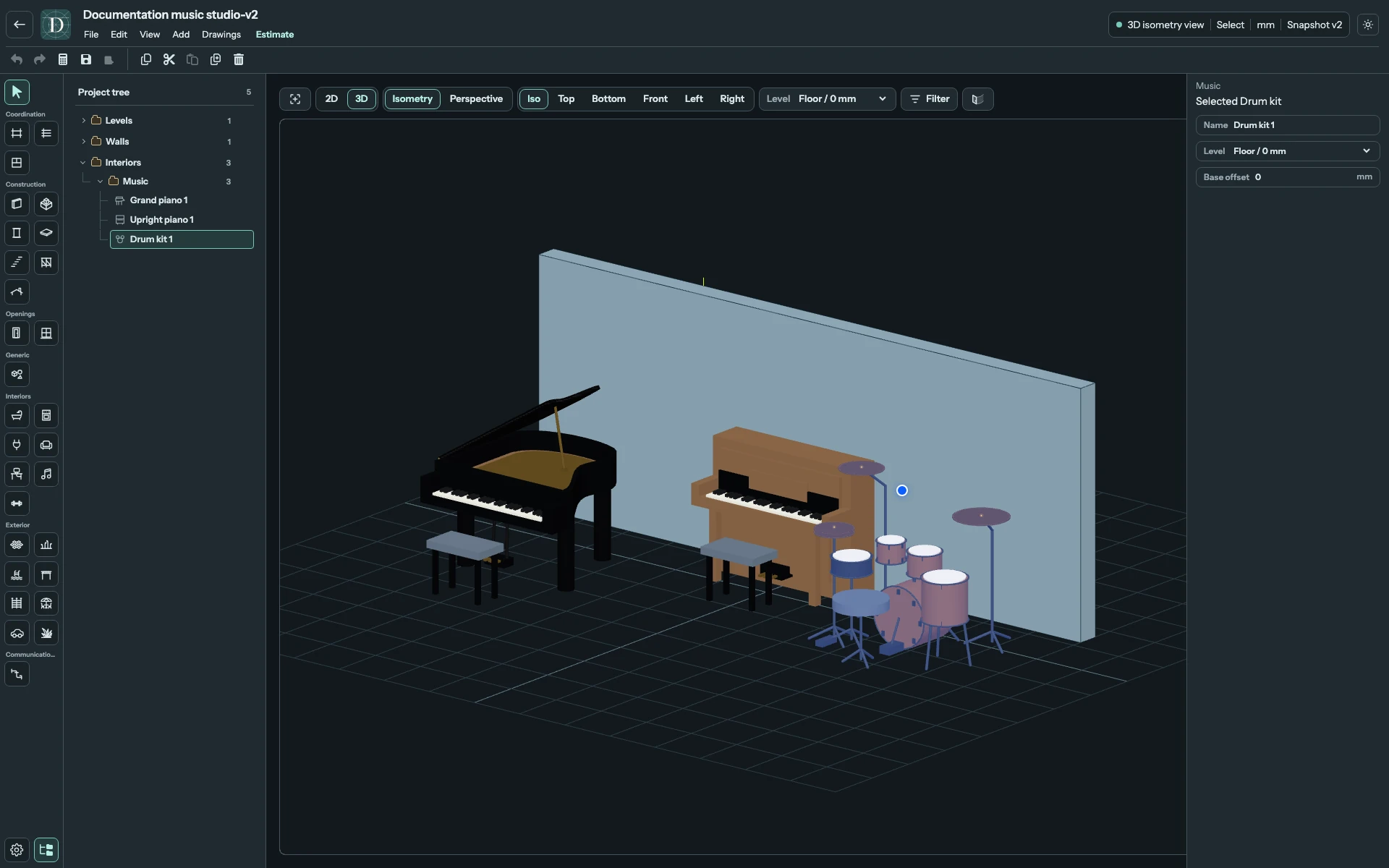This screenshot has width=1389, height=868.
Task: Select the levels lines coordination tool
Action: [46, 133]
